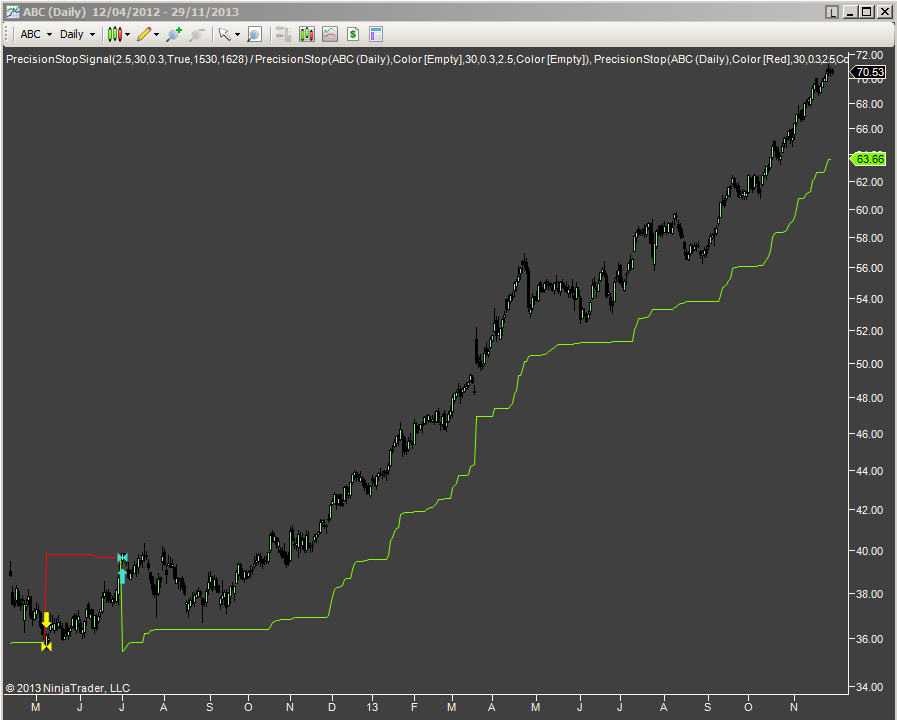Click the green 63.66 price label

(868, 158)
